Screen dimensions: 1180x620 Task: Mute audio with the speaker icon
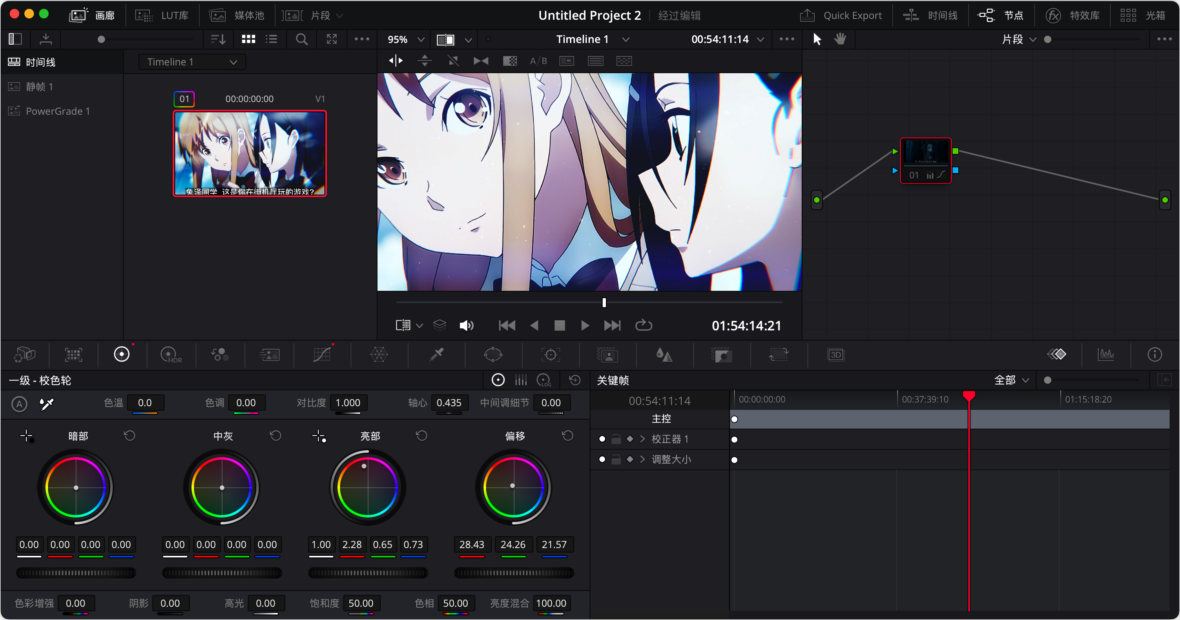pos(466,324)
